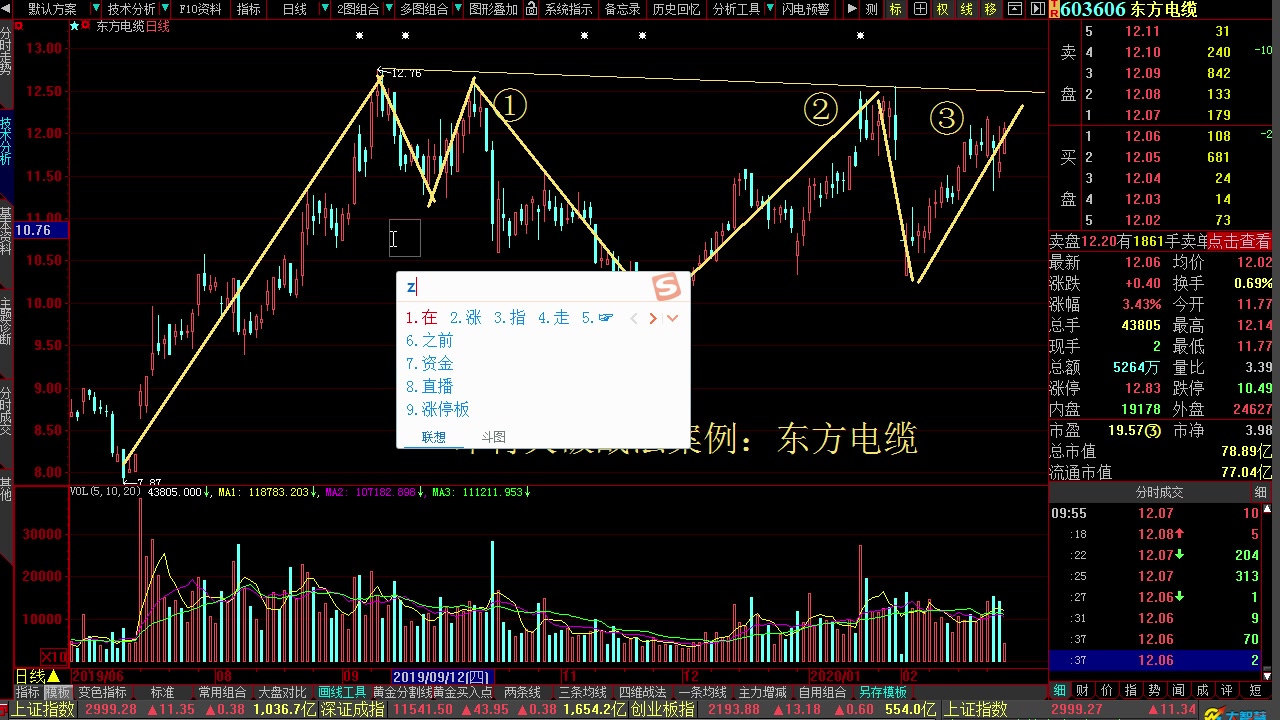The width and height of the screenshot is (1280, 720).
Task: Click the 细 button beside 分时成交 header
Action: [1261, 492]
